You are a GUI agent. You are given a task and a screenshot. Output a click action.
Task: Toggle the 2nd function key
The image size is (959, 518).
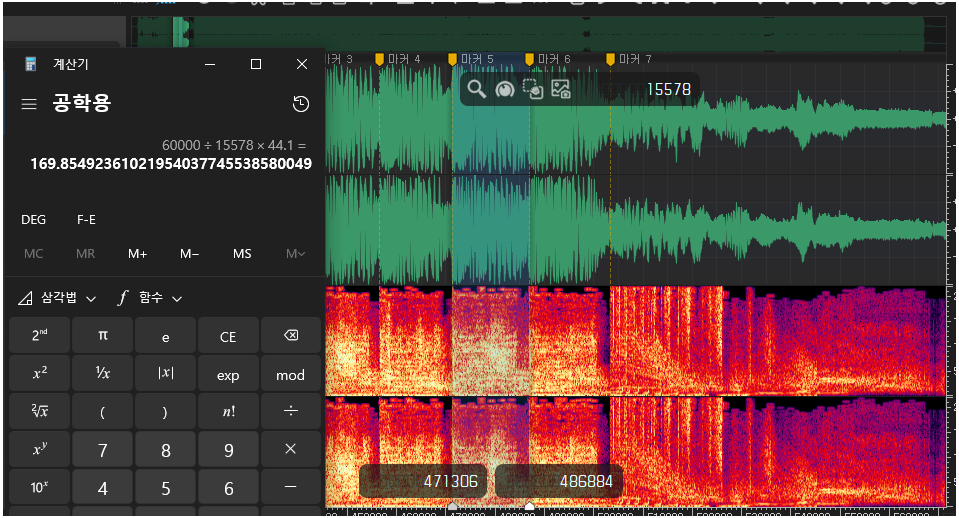[40, 335]
